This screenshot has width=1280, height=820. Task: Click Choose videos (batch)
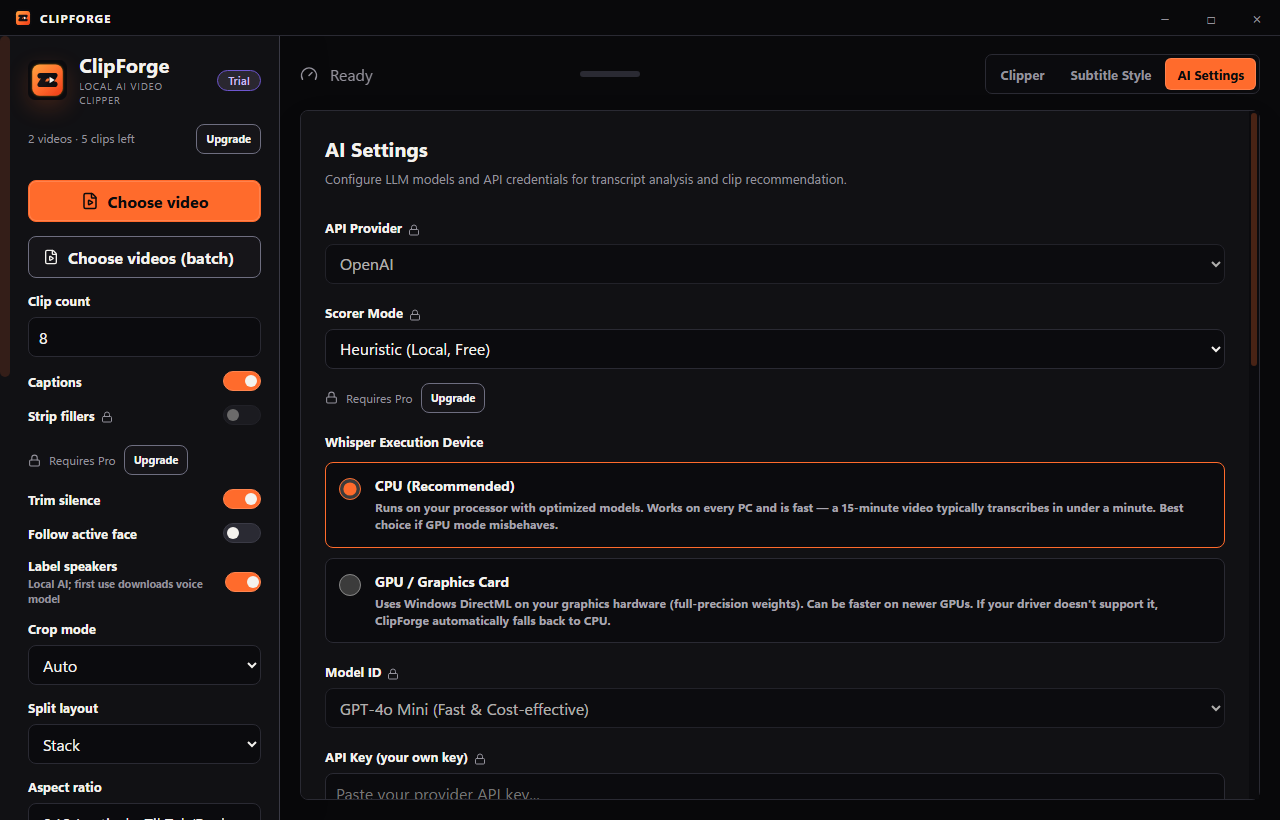[x=144, y=257]
